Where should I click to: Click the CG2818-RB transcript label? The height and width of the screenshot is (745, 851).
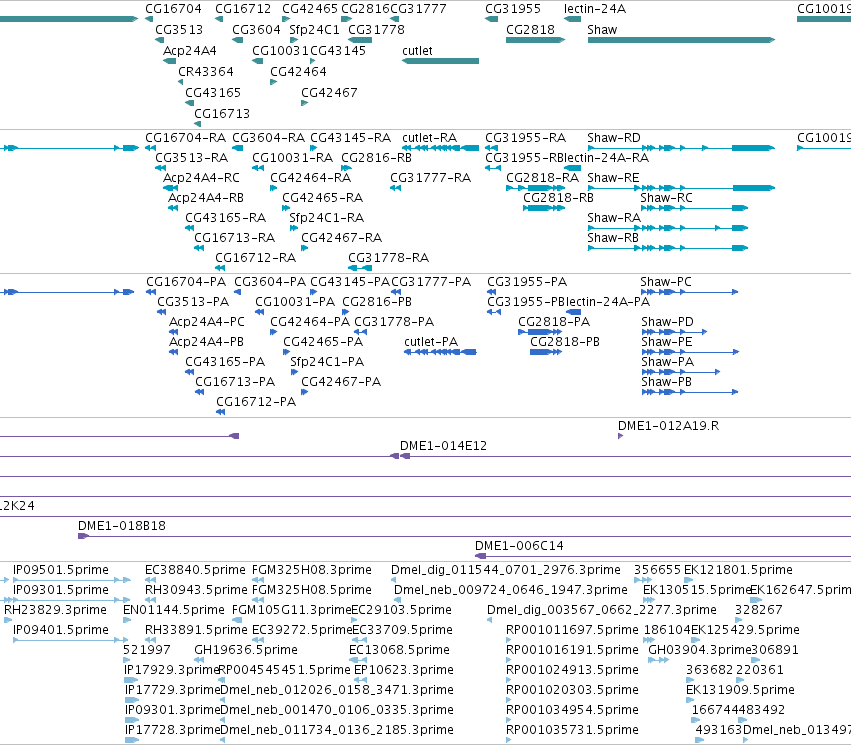558,198
